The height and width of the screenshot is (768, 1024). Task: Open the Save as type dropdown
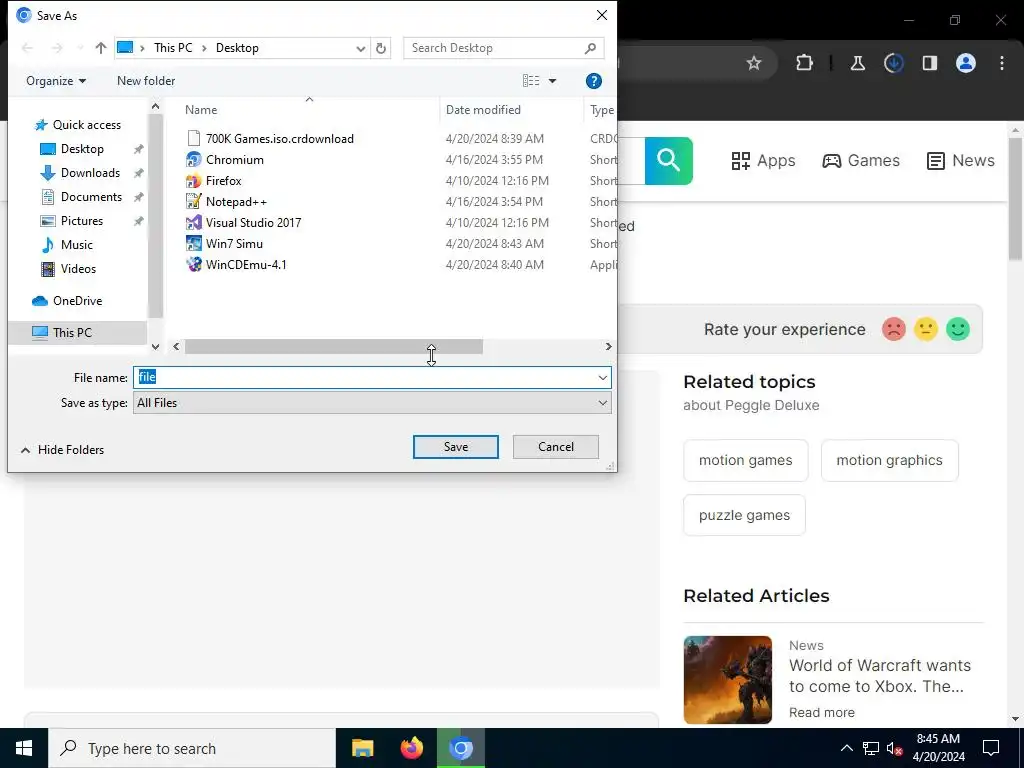pyautogui.click(x=372, y=403)
